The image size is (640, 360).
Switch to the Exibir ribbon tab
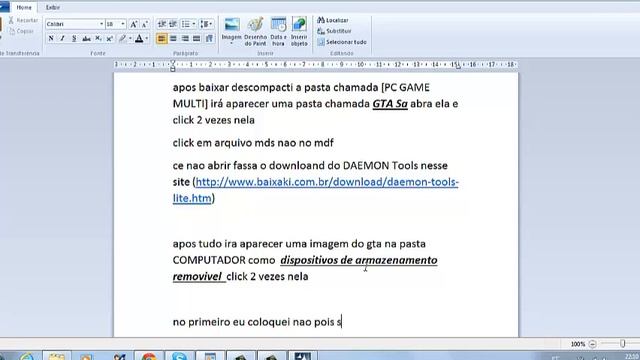tap(53, 7)
